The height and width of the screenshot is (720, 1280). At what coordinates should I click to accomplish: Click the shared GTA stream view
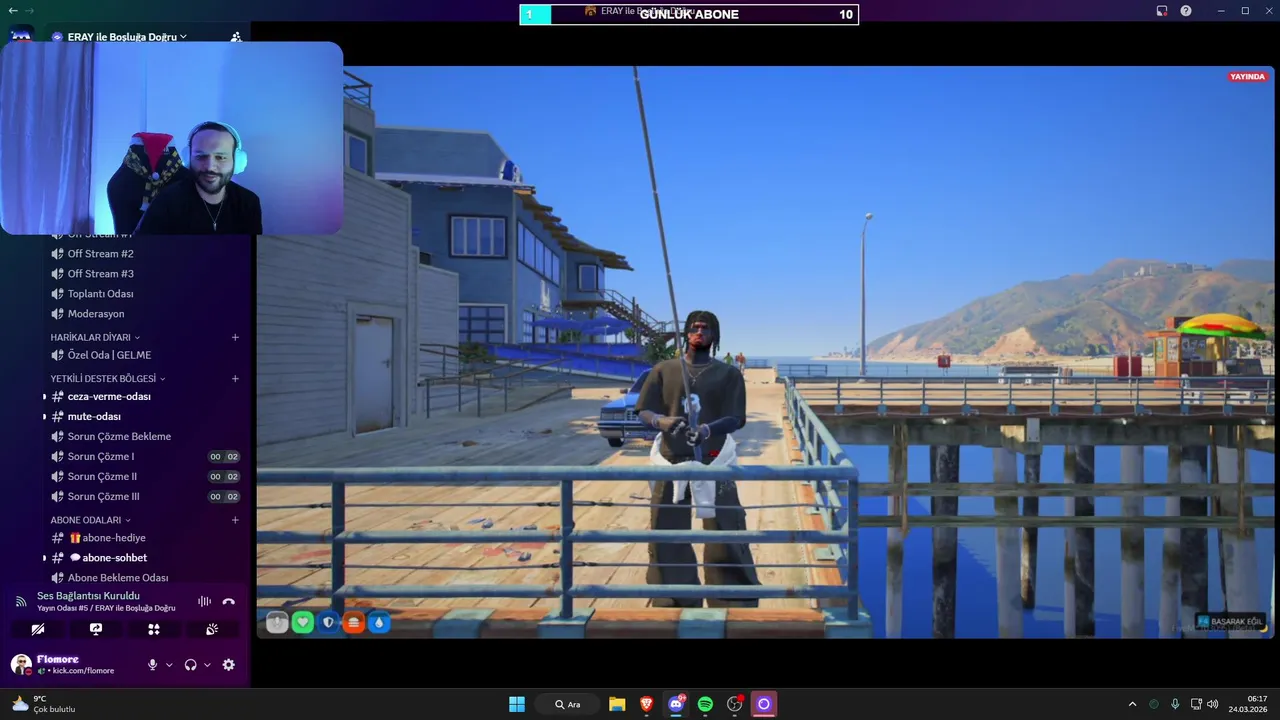pos(765,352)
